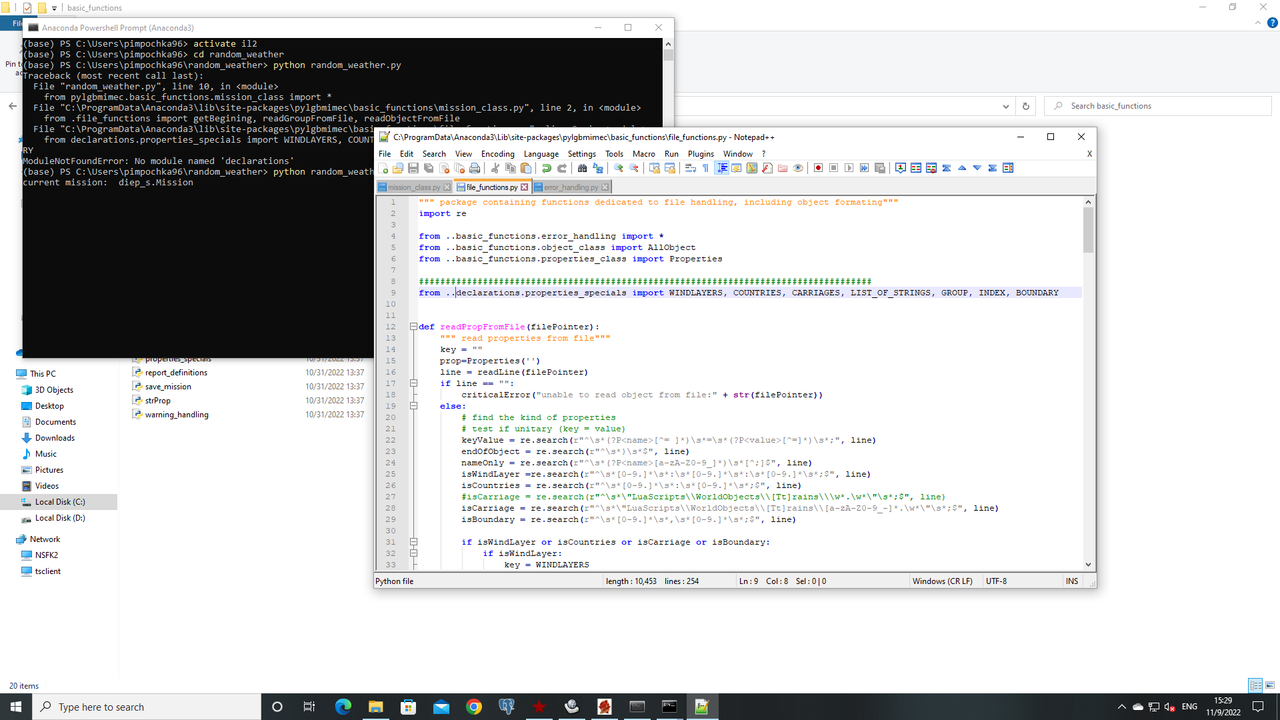Open the Plugins menu in Notepad++
The image size is (1280, 720).
(701, 154)
